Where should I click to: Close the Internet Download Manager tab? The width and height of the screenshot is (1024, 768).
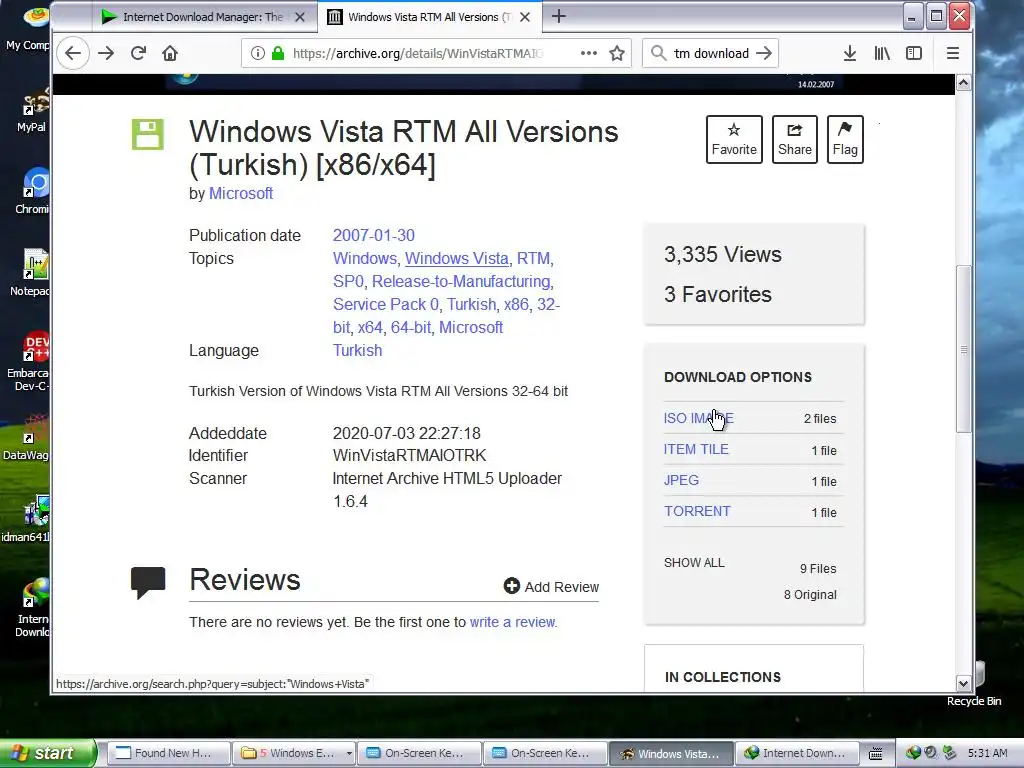tap(300, 17)
